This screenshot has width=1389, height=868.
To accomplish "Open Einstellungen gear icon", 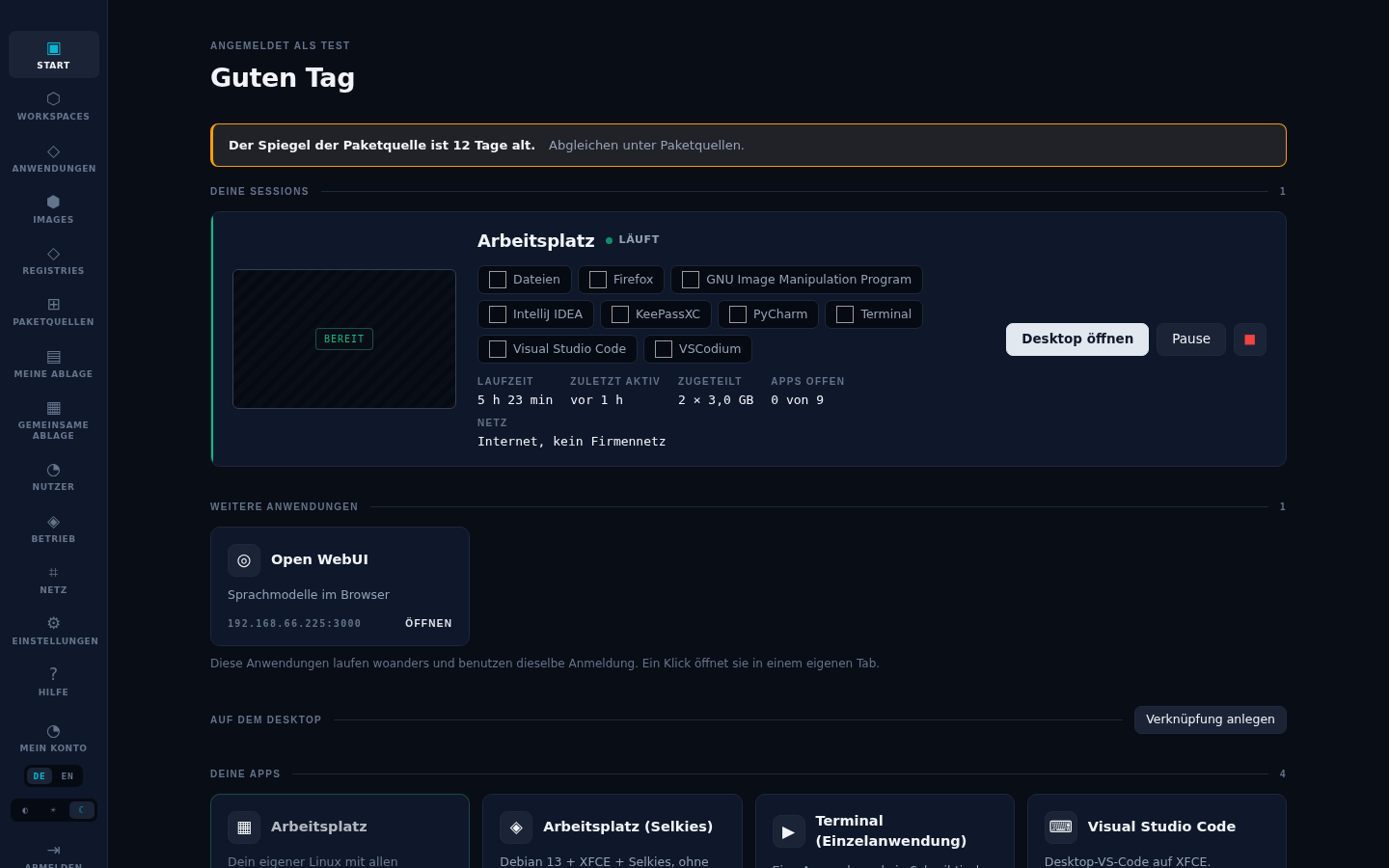I will (53, 623).
